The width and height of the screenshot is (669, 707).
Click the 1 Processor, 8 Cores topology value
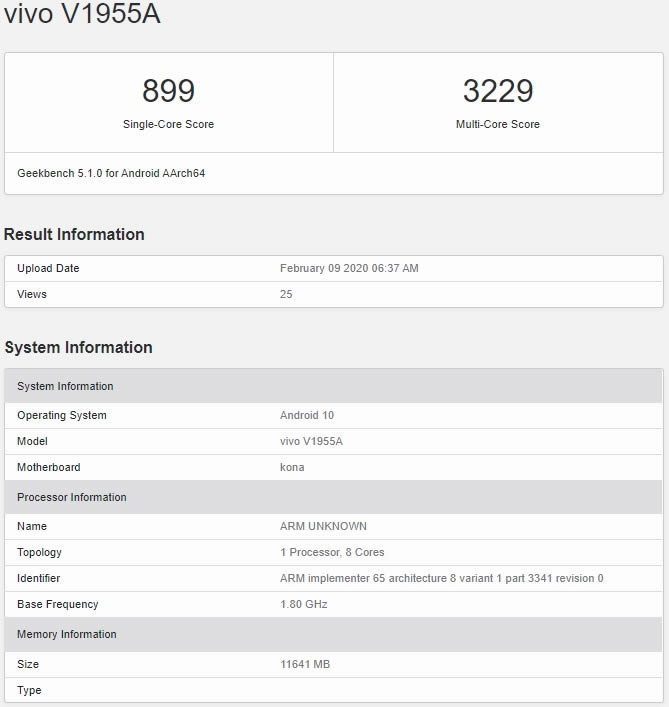(332, 552)
